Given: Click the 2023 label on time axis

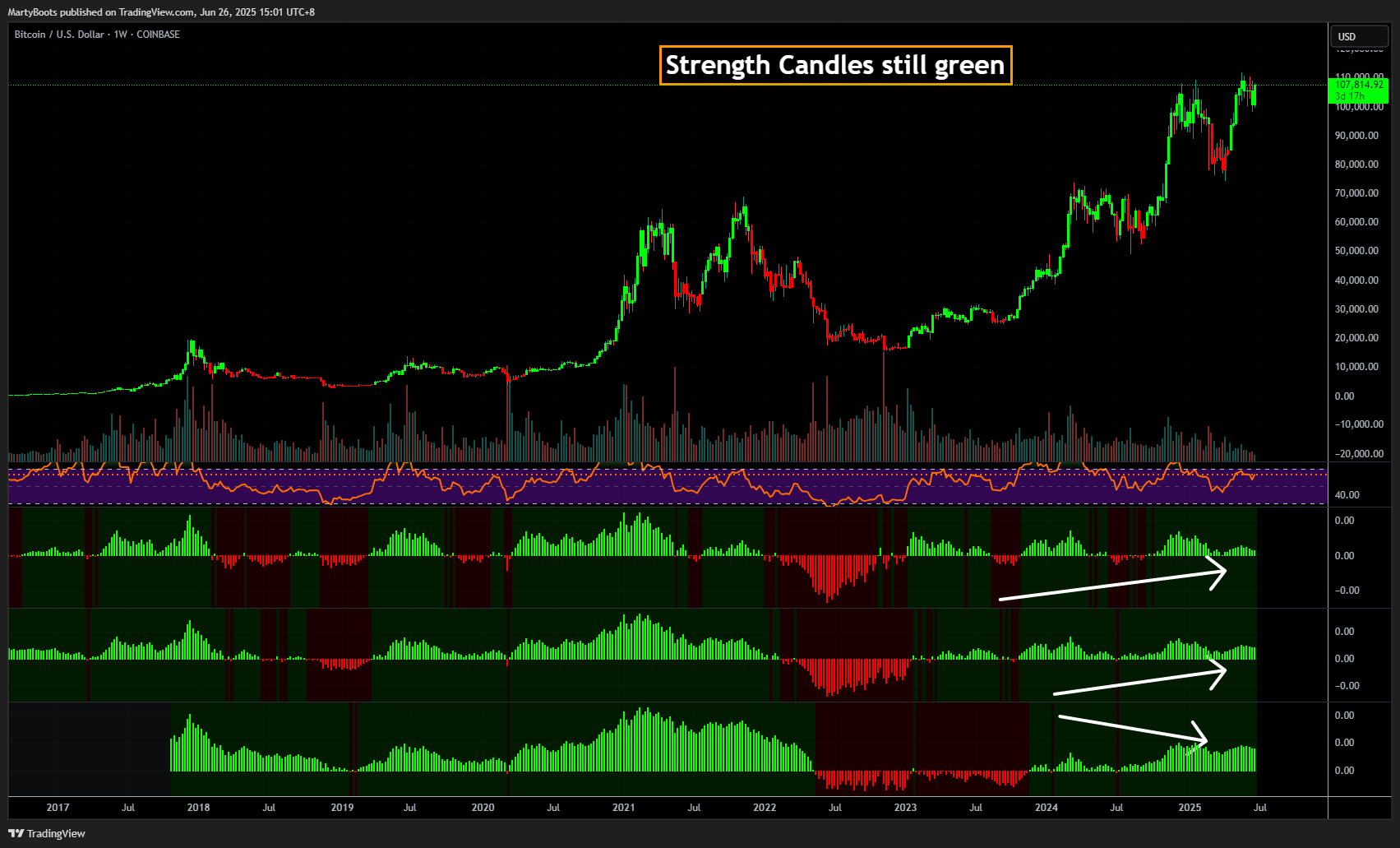Looking at the screenshot, I should [x=905, y=808].
